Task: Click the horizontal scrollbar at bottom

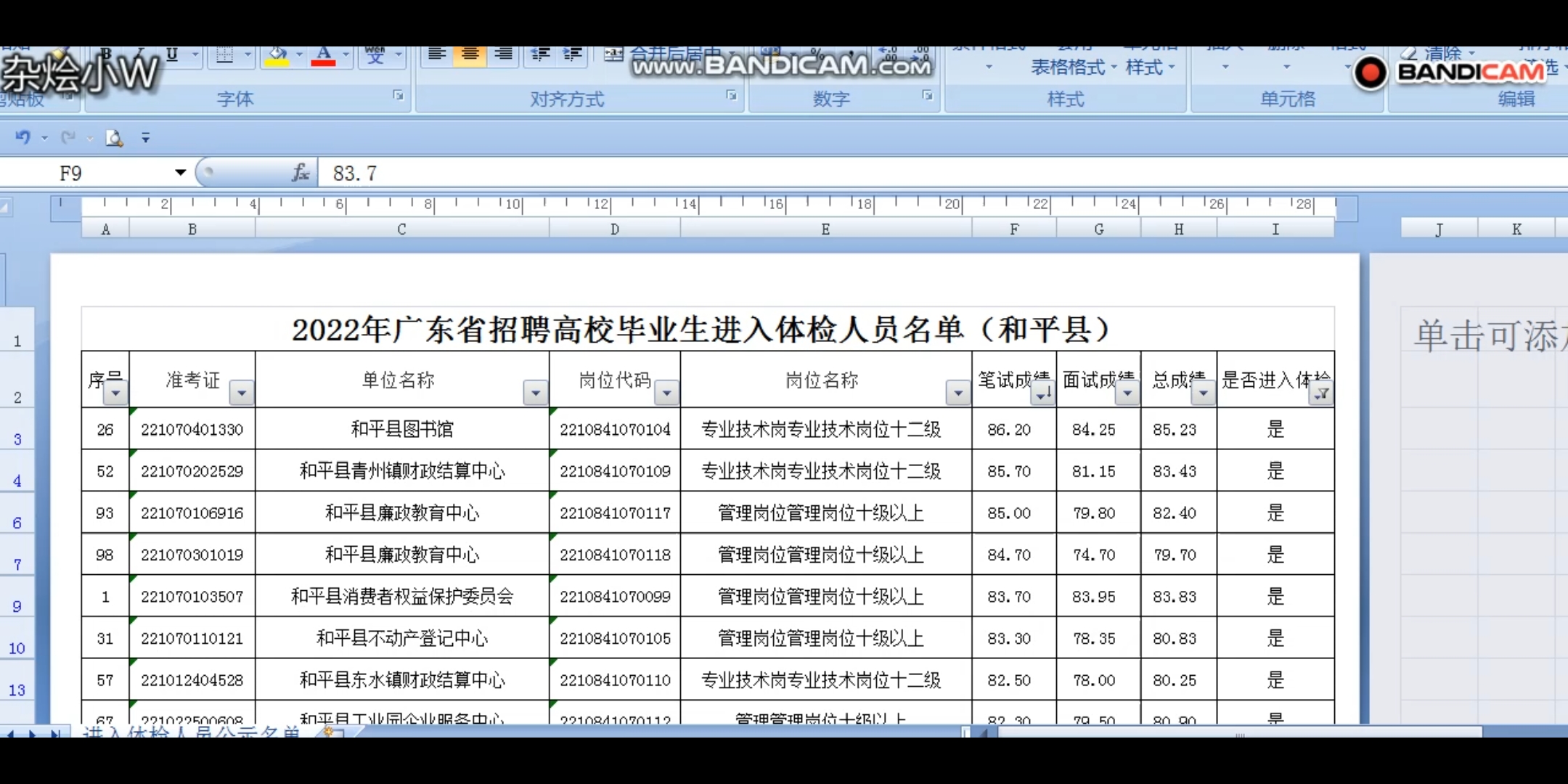Action: 1240,732
